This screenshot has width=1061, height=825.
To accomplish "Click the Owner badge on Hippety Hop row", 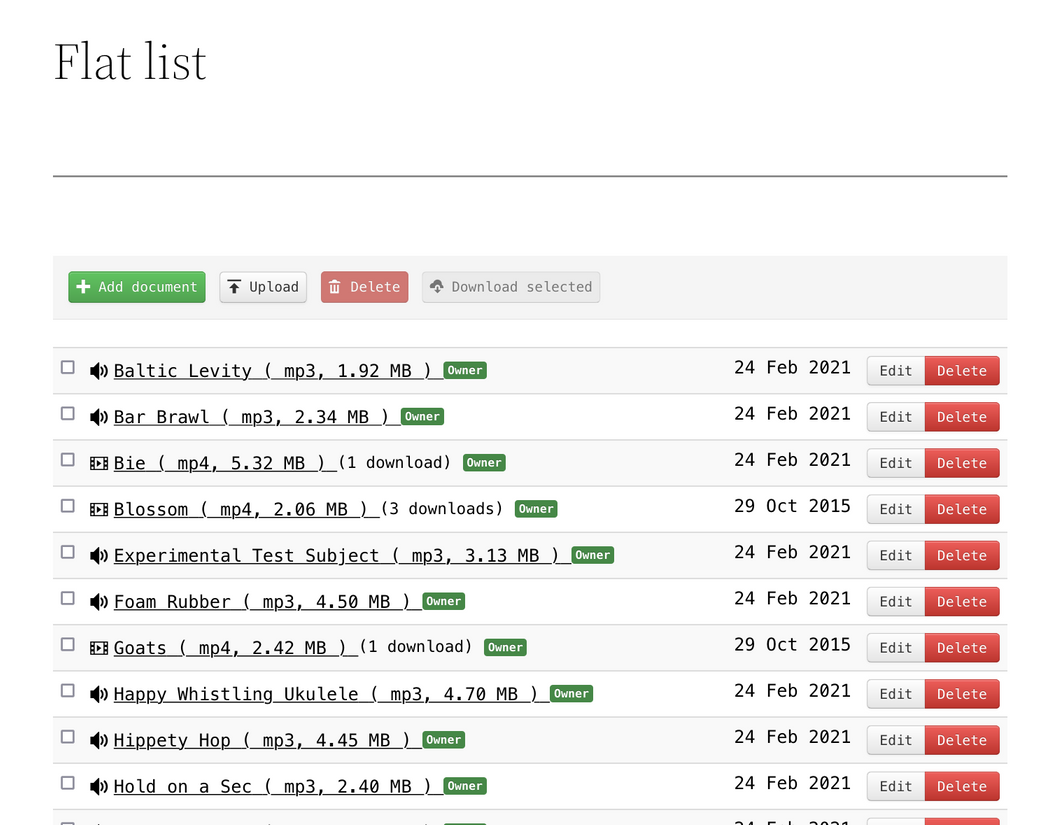I will tap(443, 740).
